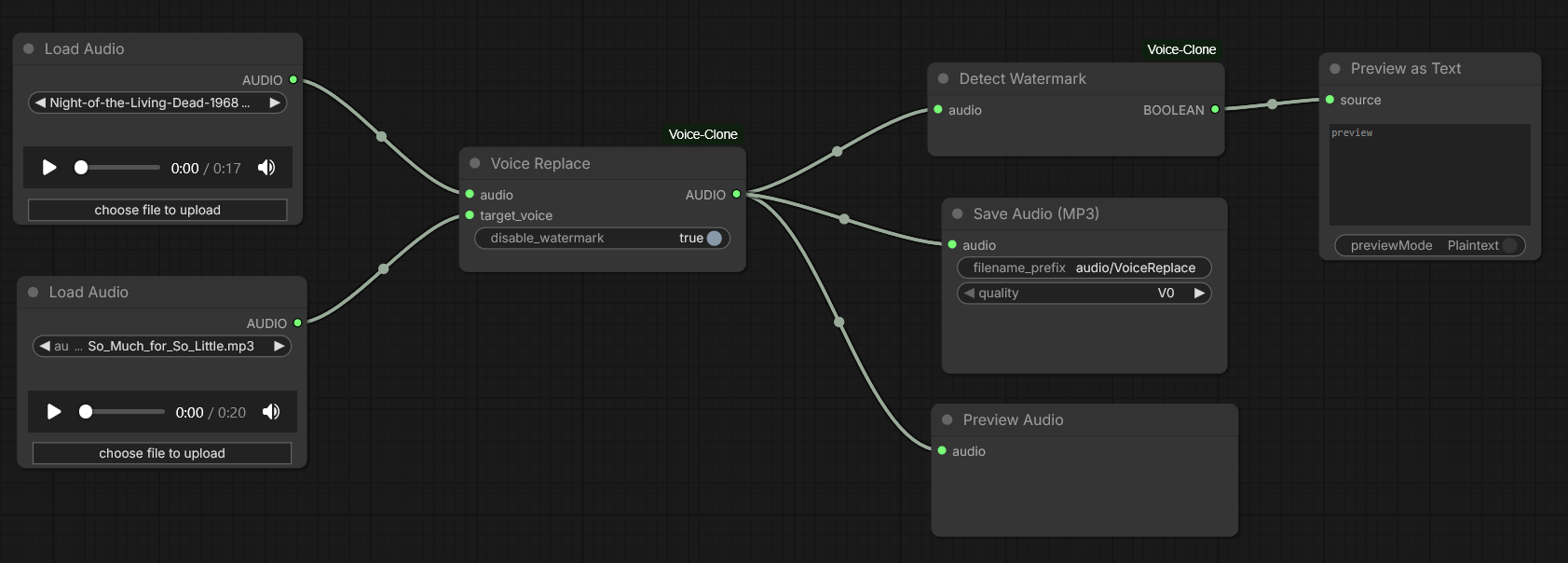Edit the filename_prefix field audio/VoiceReplace
Screen dimensions: 1568x563
1084,268
